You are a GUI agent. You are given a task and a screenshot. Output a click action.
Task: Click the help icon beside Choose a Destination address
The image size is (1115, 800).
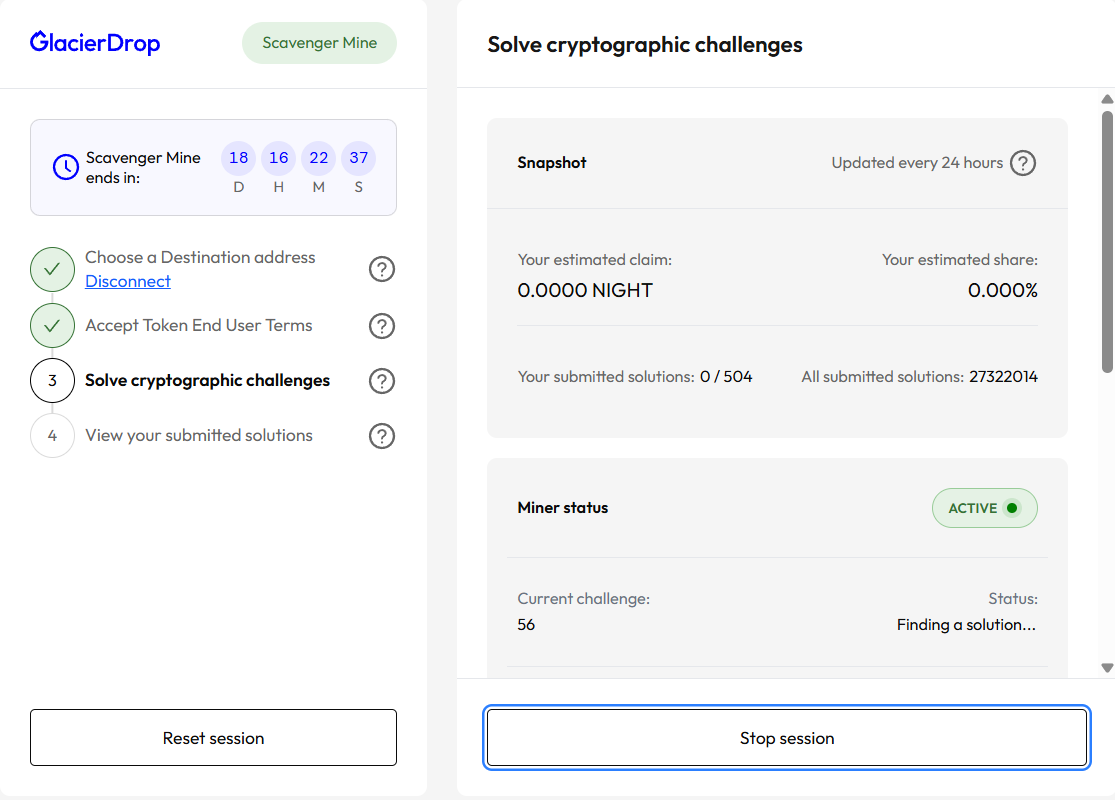[382, 269]
